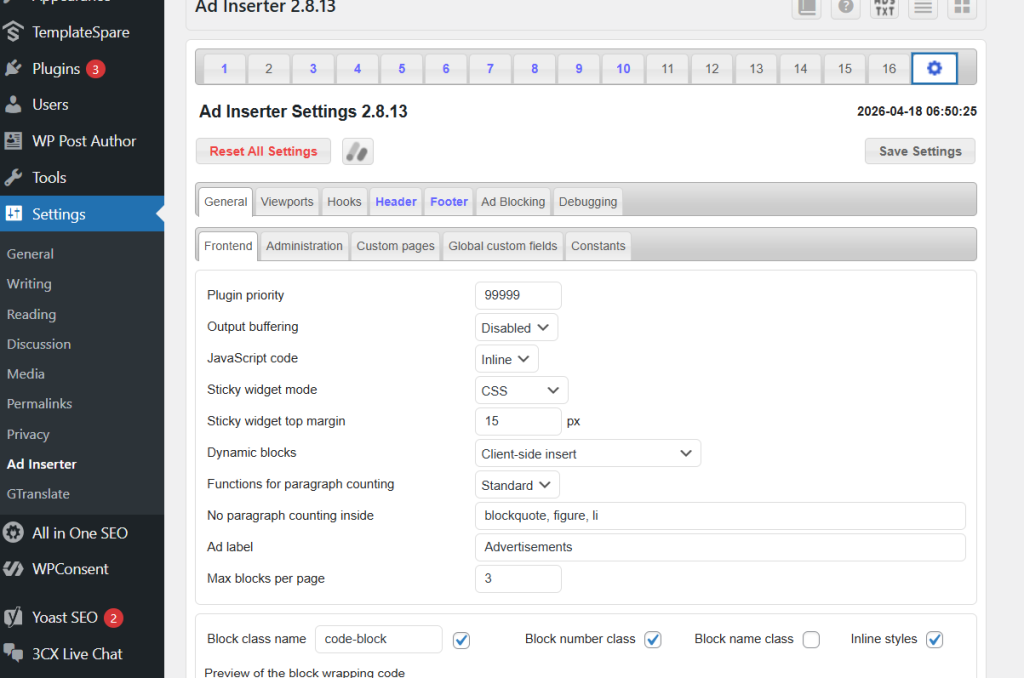The image size is (1024, 678).
Task: Switch to the Viewports tab
Action: (287, 202)
